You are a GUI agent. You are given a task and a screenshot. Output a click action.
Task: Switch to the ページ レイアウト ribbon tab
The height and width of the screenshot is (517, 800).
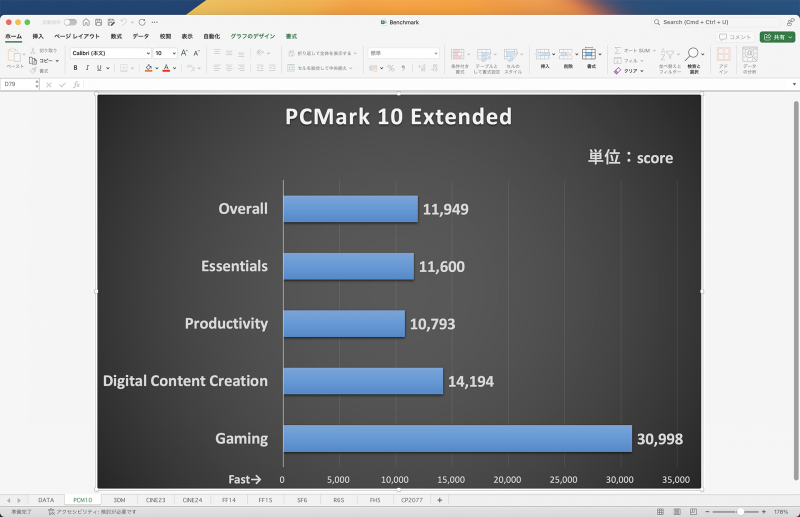pyautogui.click(x=77, y=36)
